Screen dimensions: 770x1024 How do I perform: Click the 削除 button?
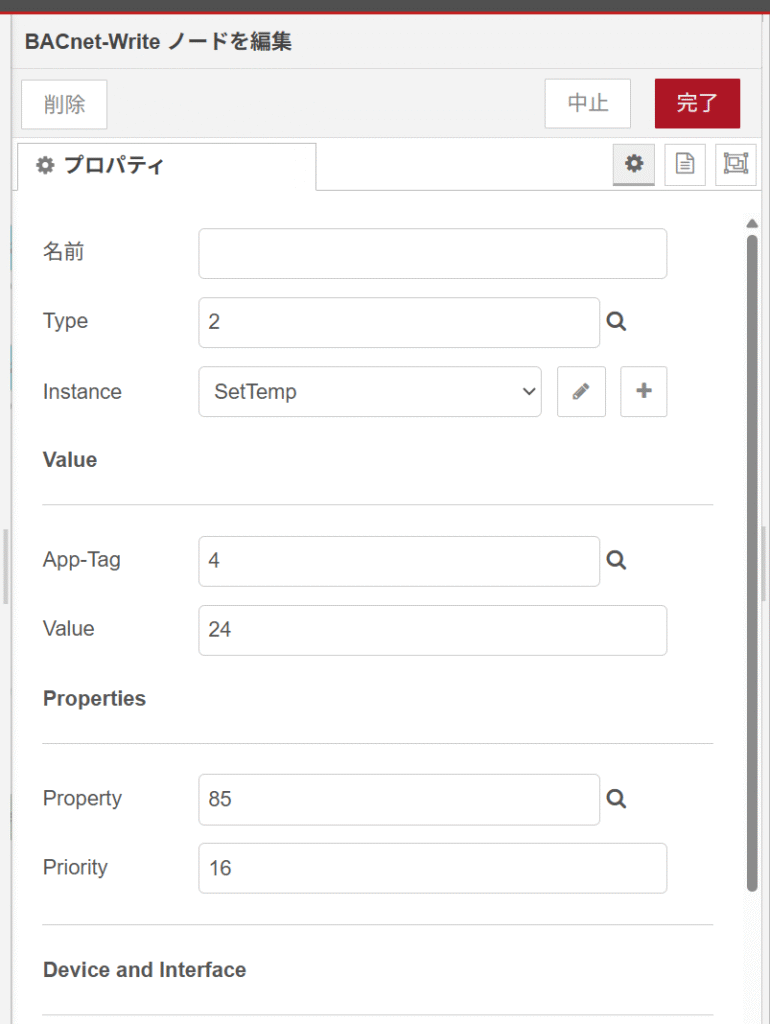point(64,104)
